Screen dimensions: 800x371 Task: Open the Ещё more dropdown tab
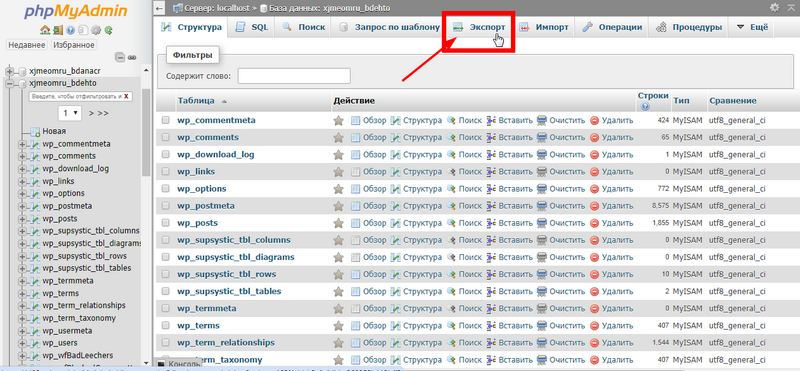(x=752, y=27)
